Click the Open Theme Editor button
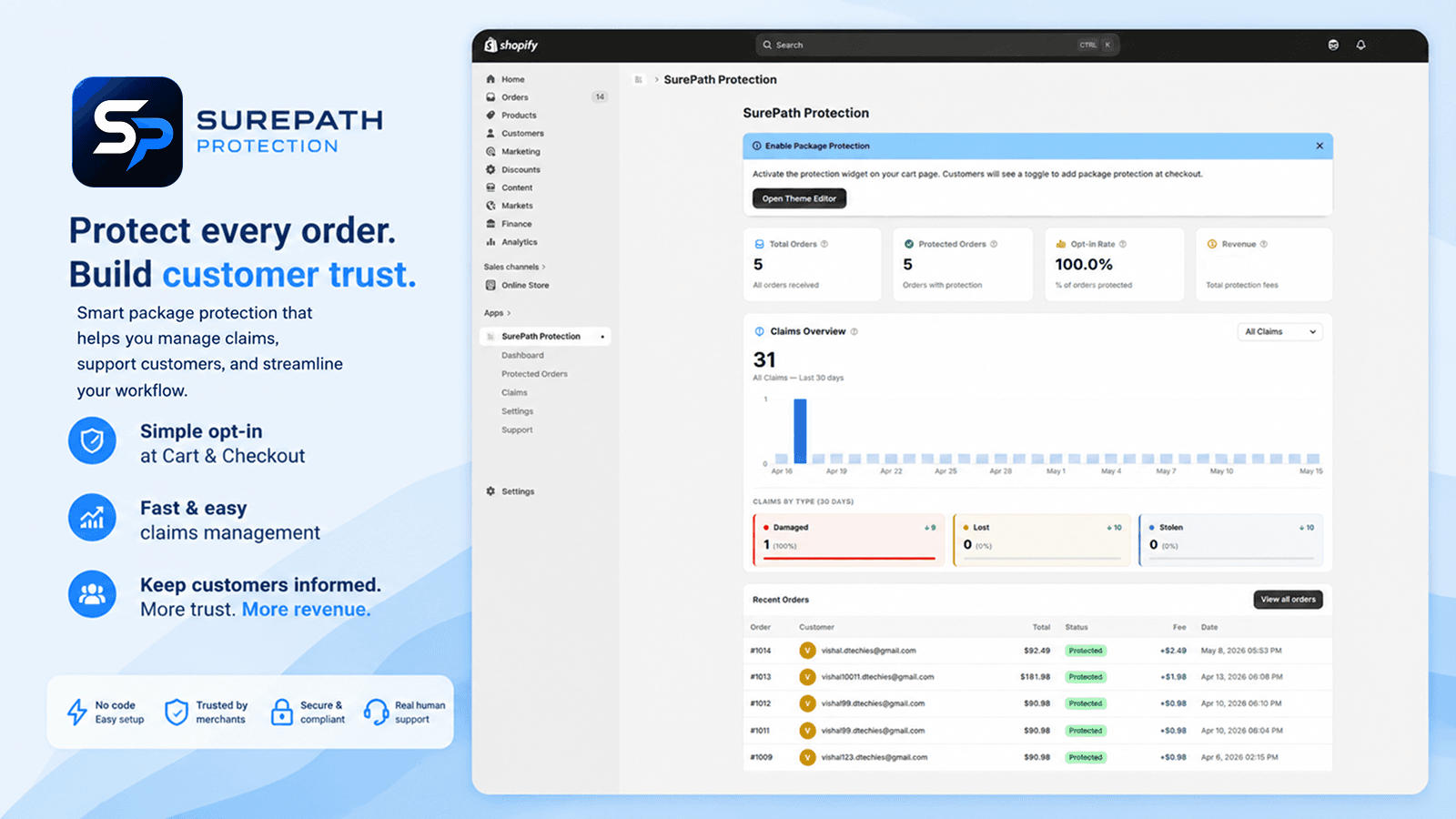 (799, 198)
